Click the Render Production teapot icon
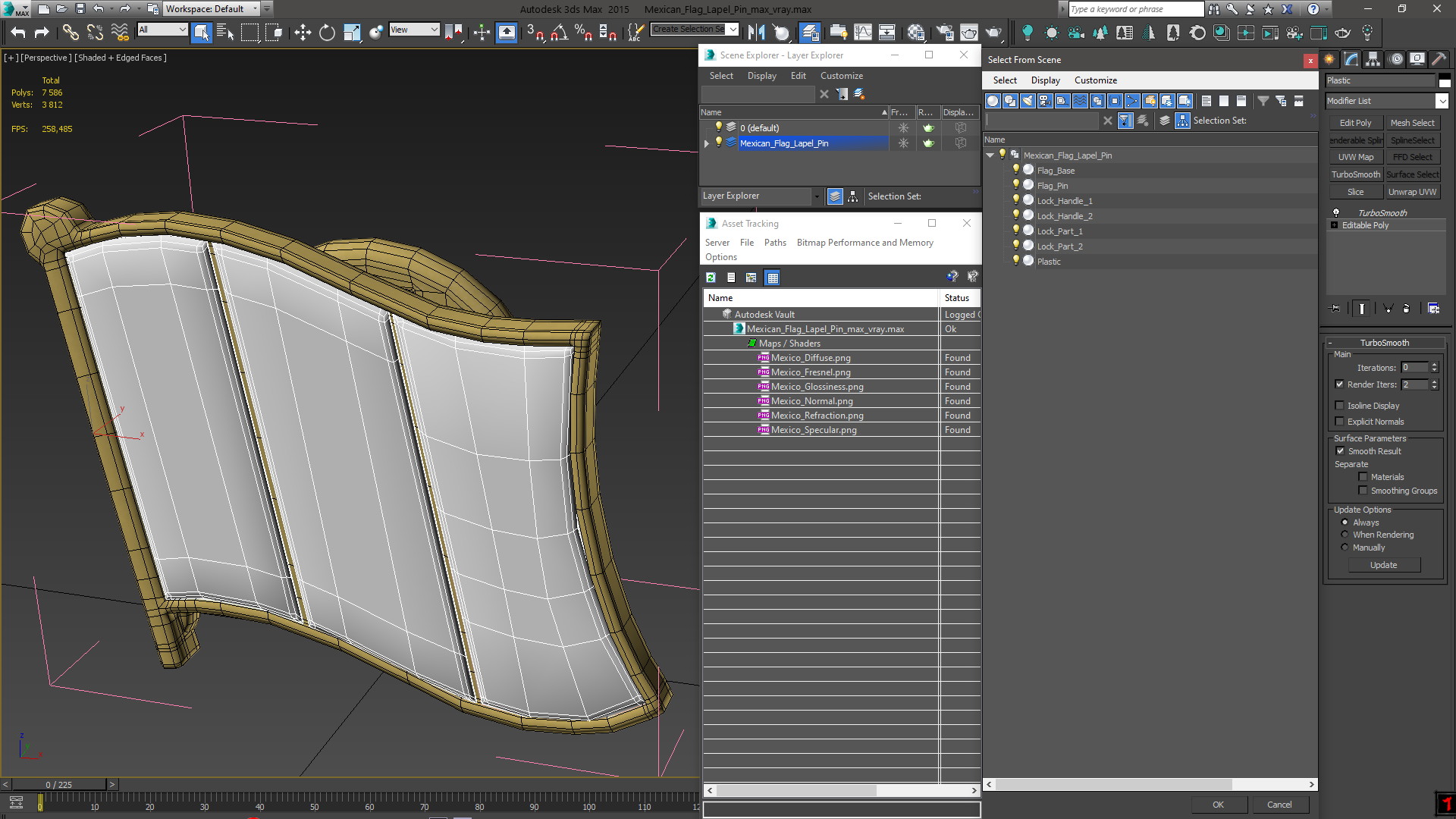 (993, 32)
